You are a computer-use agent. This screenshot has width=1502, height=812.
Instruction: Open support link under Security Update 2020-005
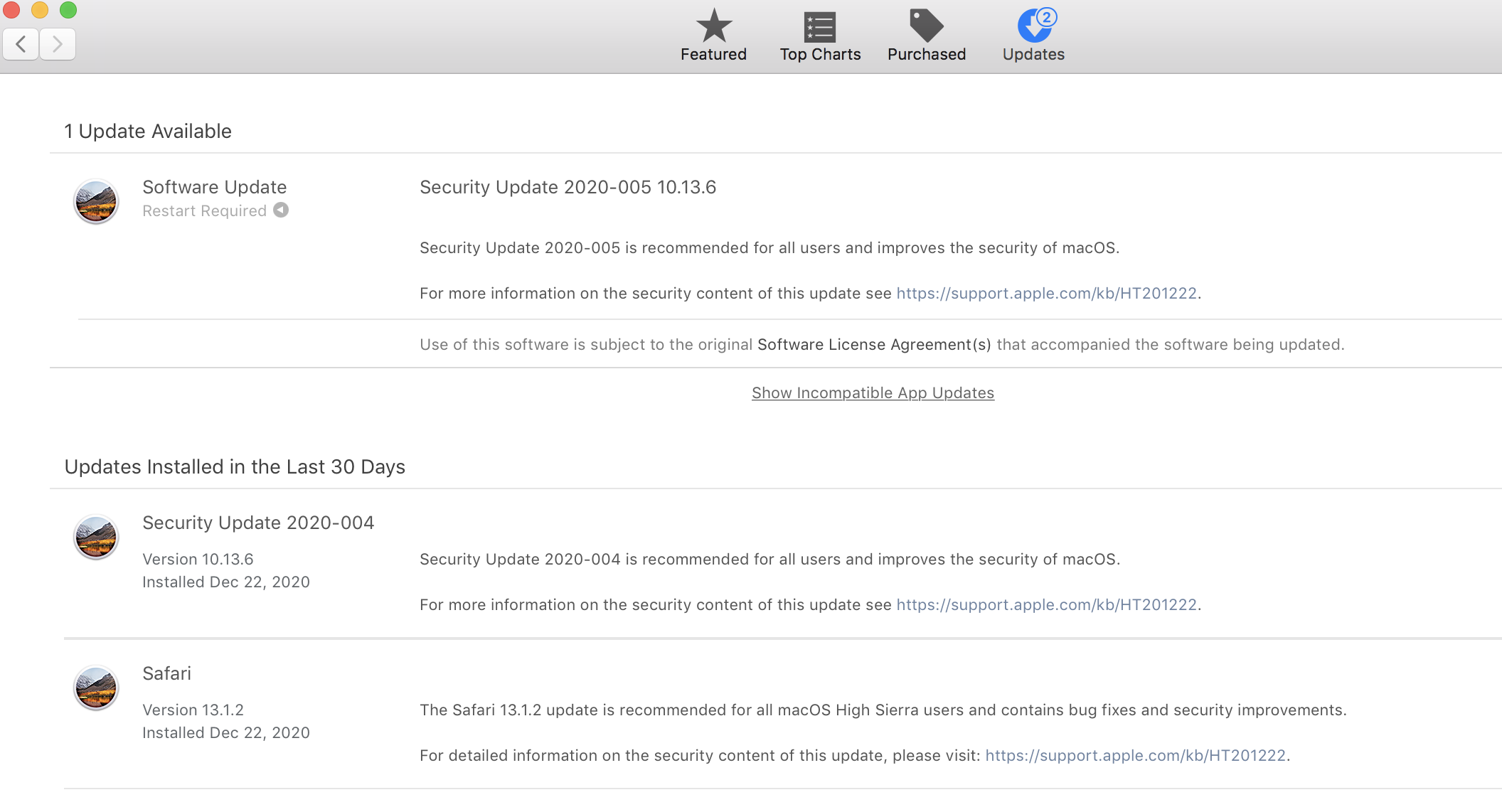coord(1046,293)
